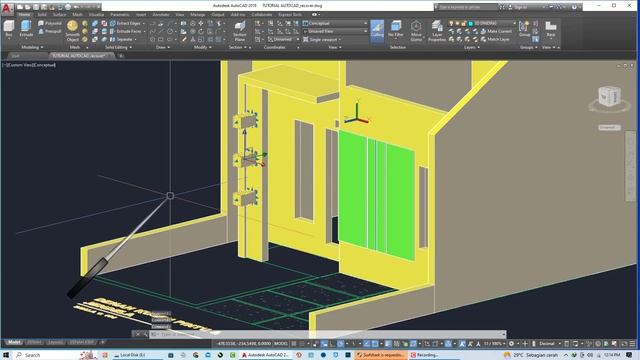Click the Save icon in Quick Access toolbar
Viewport: 640px width, 360px height.
click(x=36, y=7)
